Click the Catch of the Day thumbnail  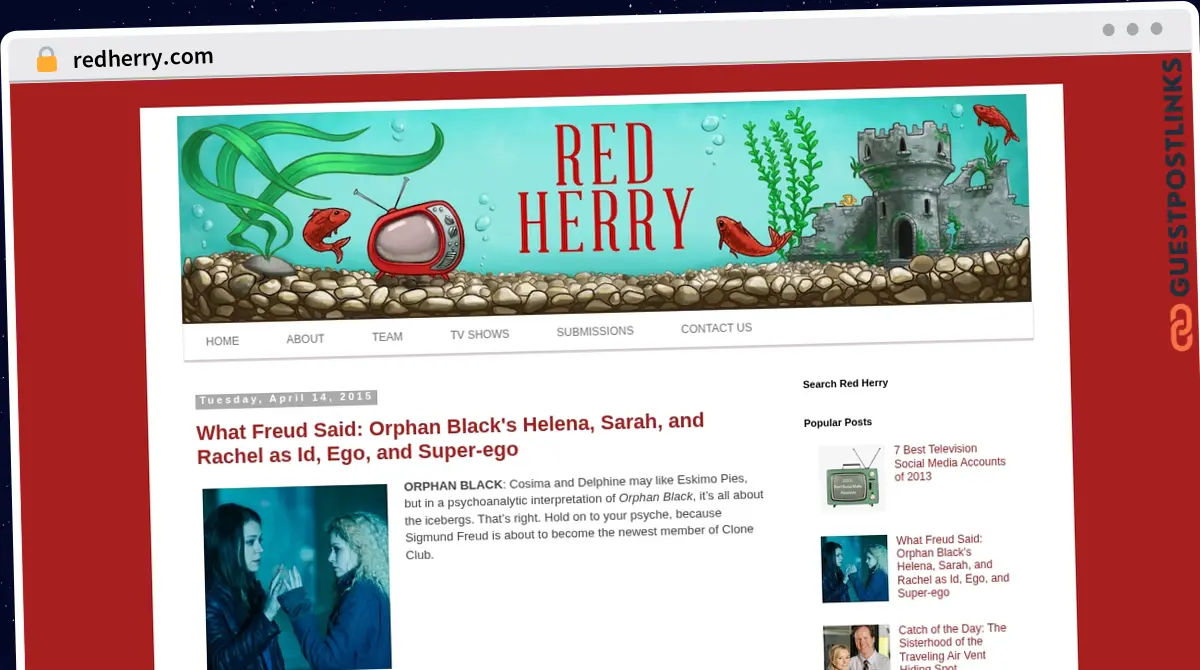pyautogui.click(x=857, y=648)
